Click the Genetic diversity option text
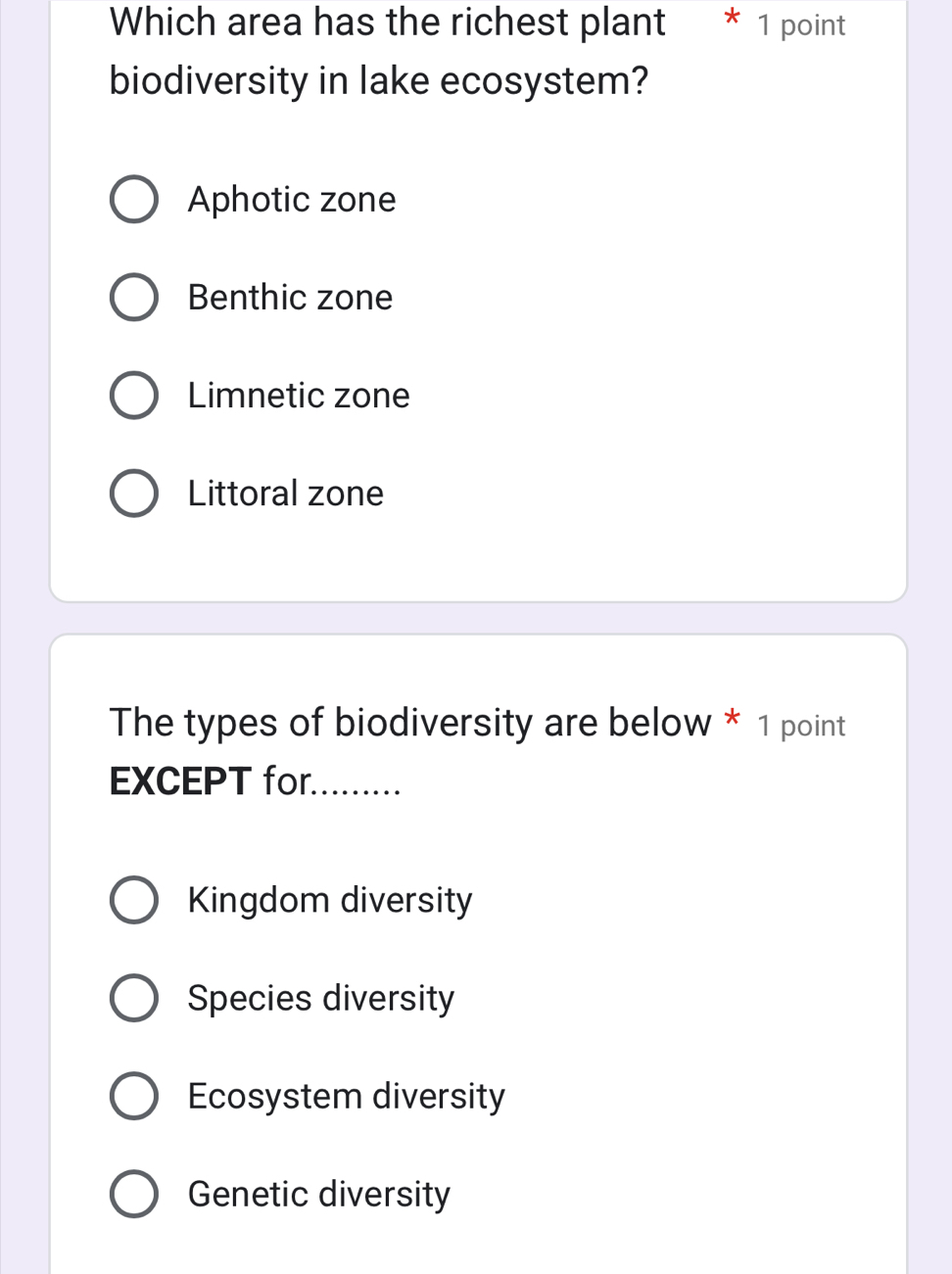This screenshot has width=952, height=1274. pyautogui.click(x=317, y=1194)
